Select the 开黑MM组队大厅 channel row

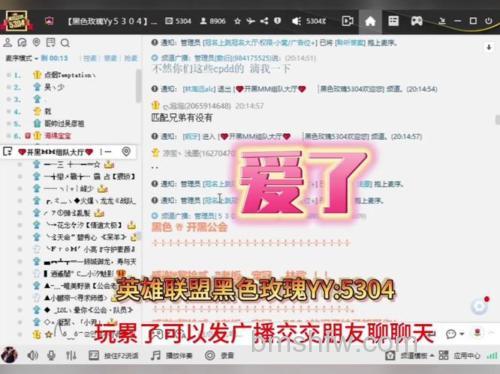[68, 152]
